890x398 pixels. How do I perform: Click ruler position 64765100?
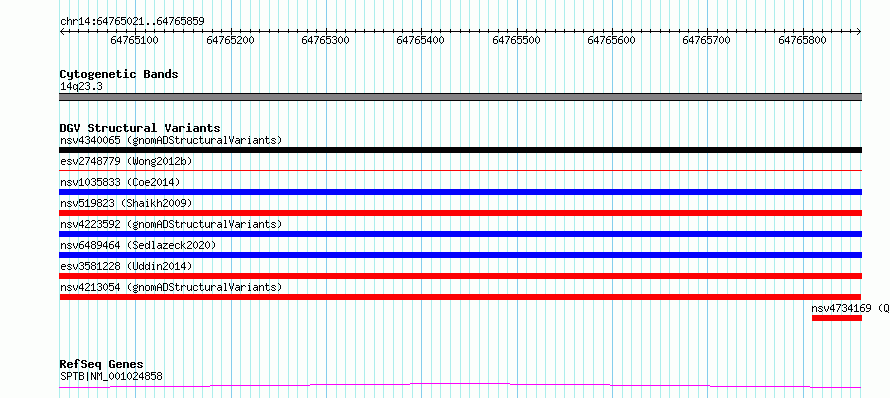[135, 40]
